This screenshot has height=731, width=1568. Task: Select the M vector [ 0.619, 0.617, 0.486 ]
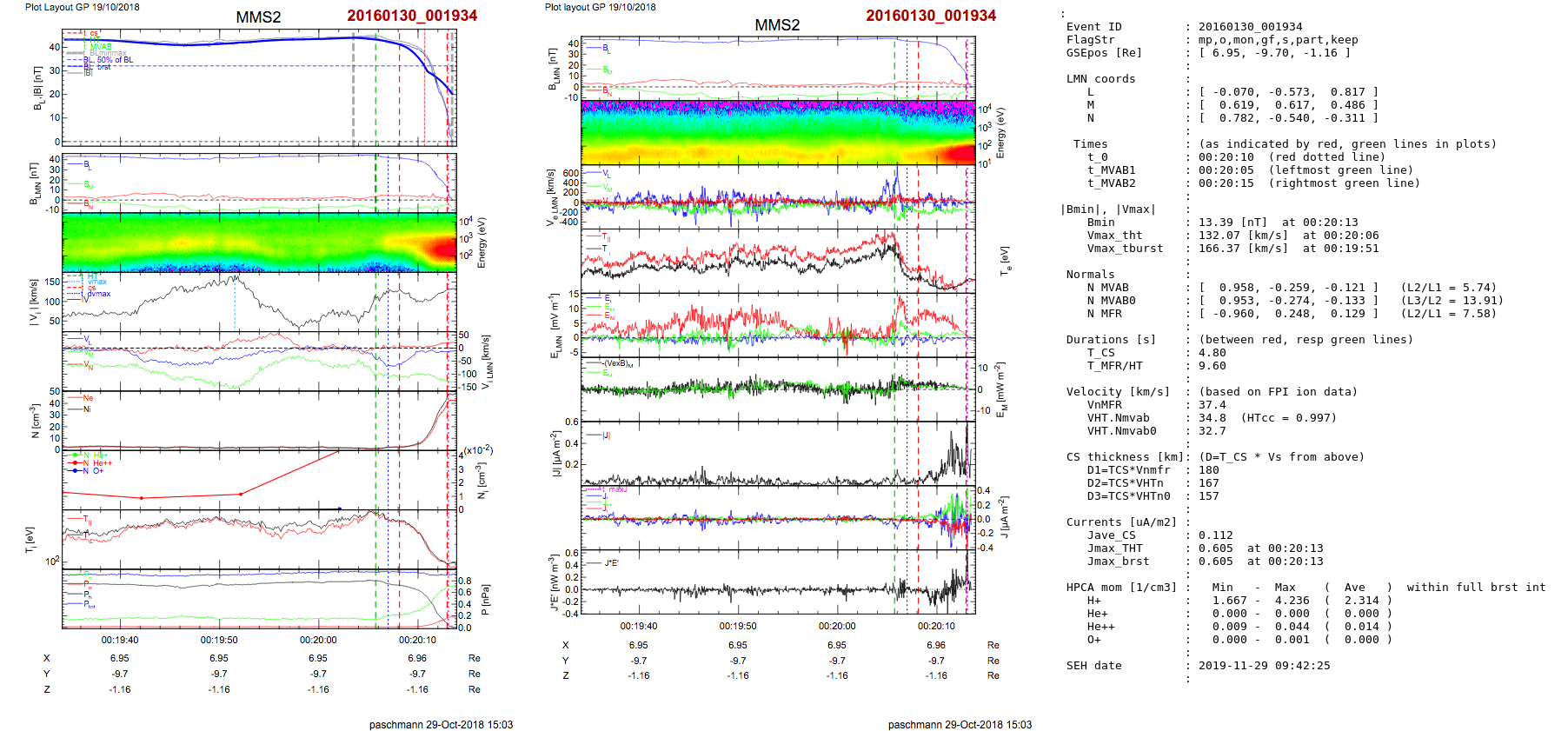1288,105
